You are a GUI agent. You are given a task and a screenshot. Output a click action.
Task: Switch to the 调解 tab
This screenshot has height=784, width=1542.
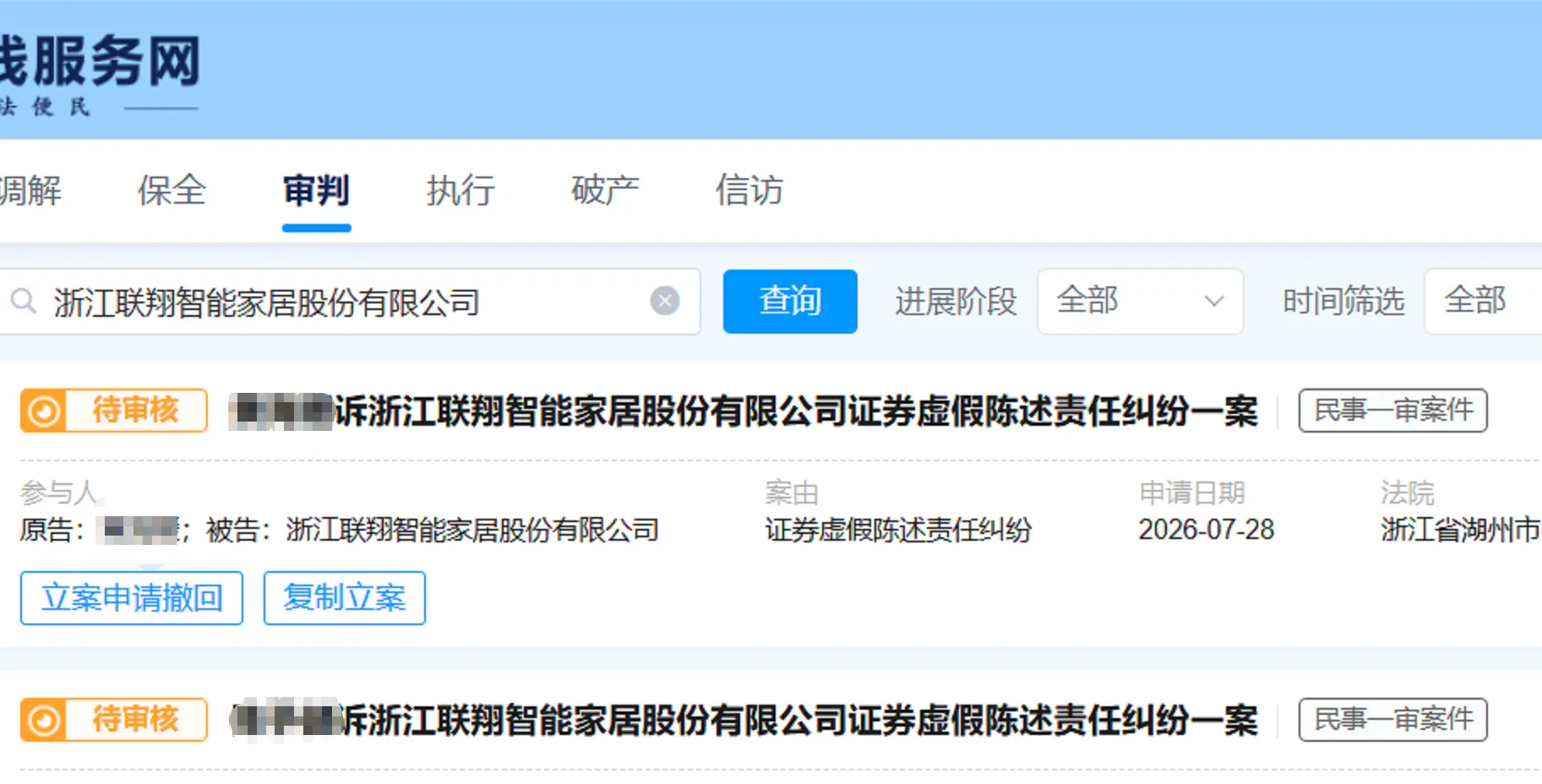pos(30,190)
